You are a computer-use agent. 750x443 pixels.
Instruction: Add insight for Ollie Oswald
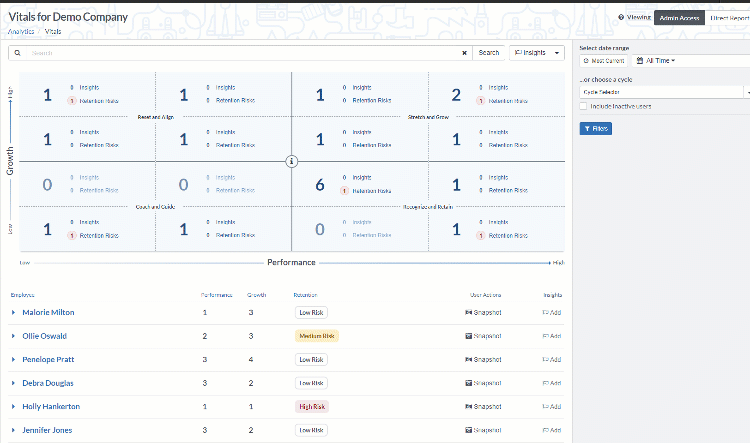click(551, 336)
